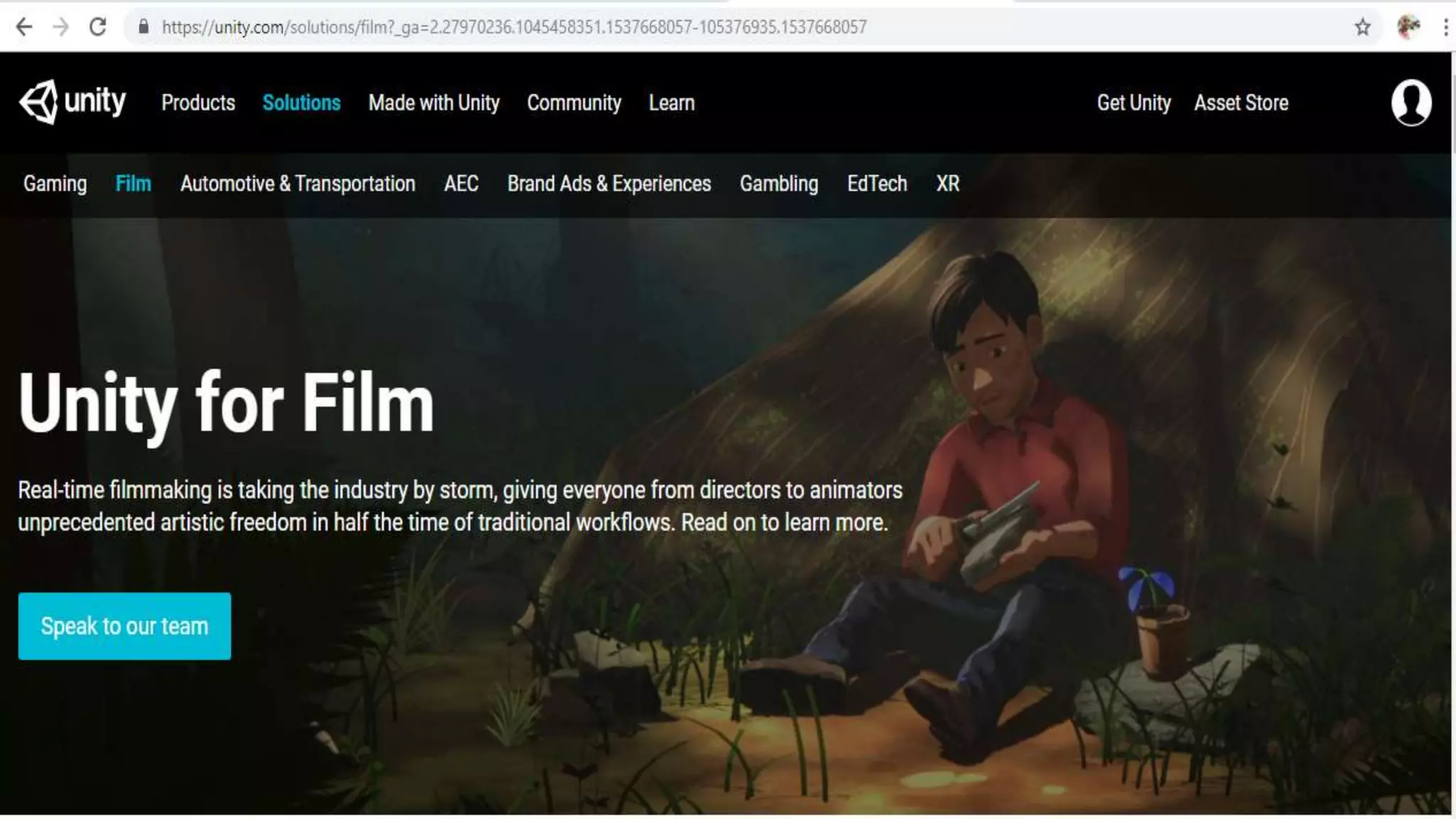Select the Automotive & Transportation tab

[297, 183]
